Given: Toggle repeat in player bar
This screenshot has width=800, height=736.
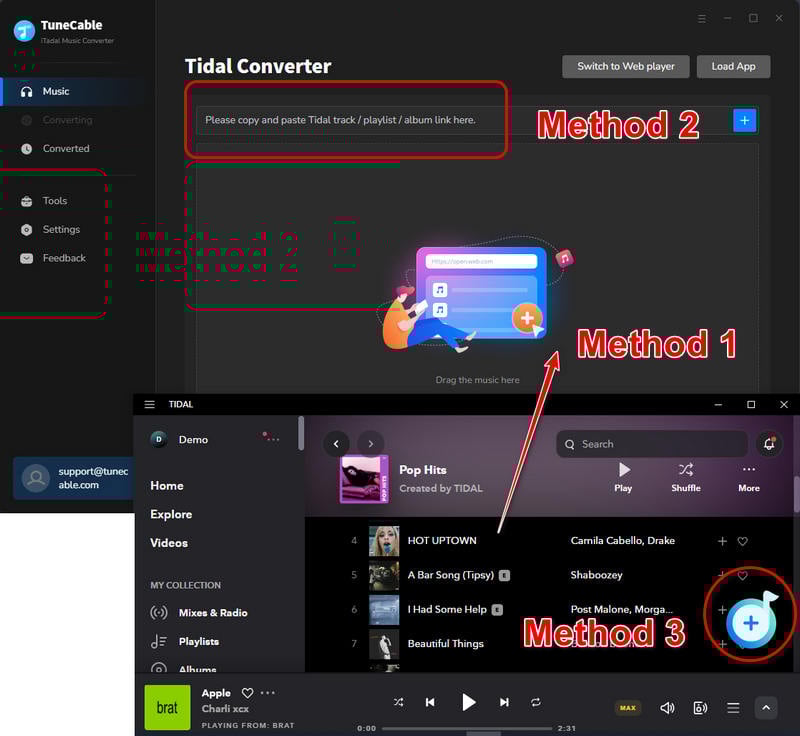Looking at the screenshot, I should click(536, 702).
